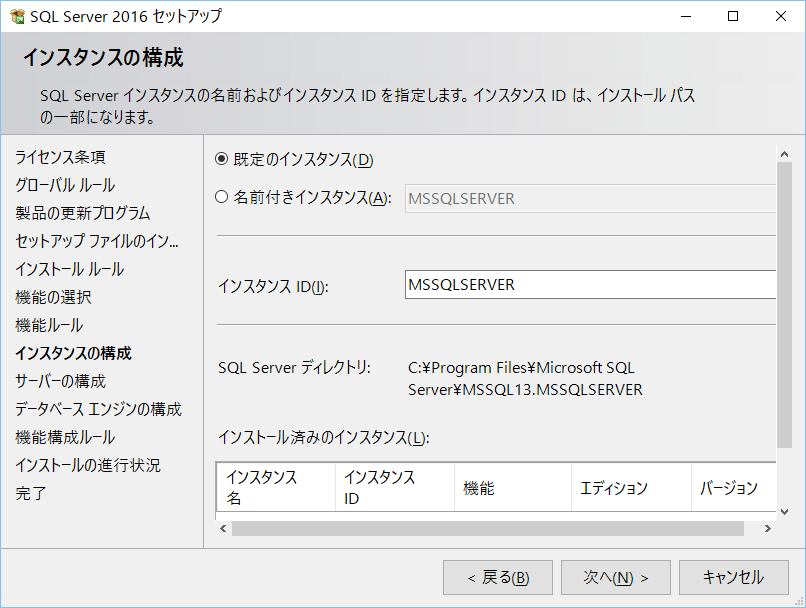
Task: Click the エディション column header
Action: coord(631,487)
